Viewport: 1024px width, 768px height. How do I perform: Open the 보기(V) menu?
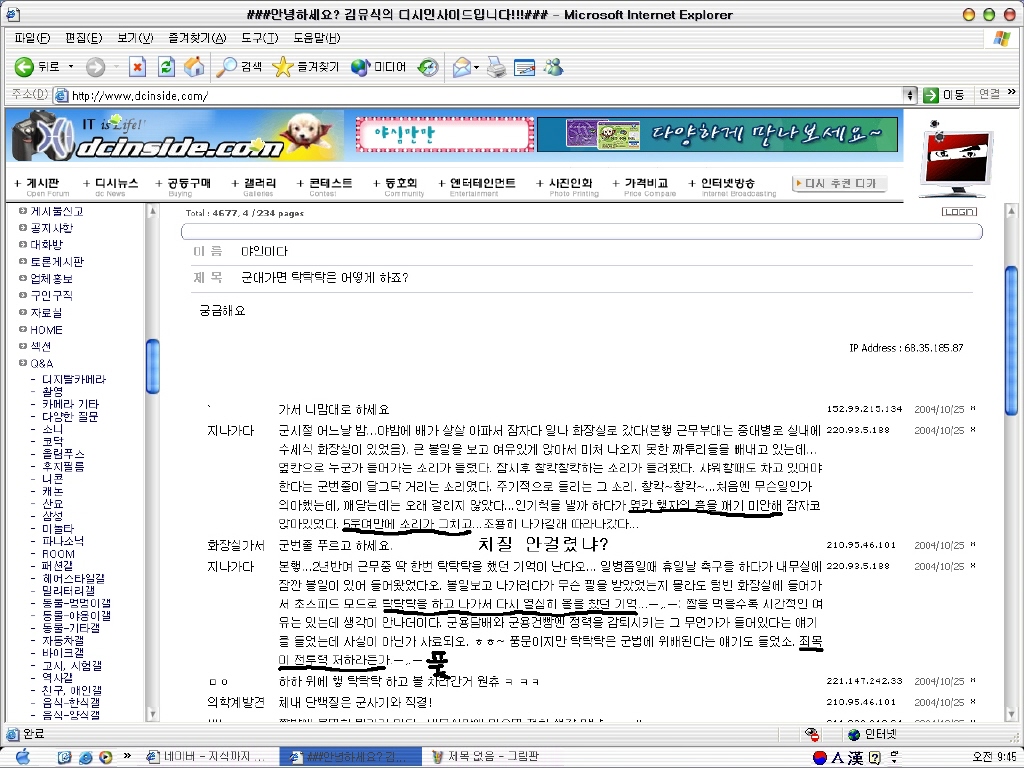coord(135,39)
